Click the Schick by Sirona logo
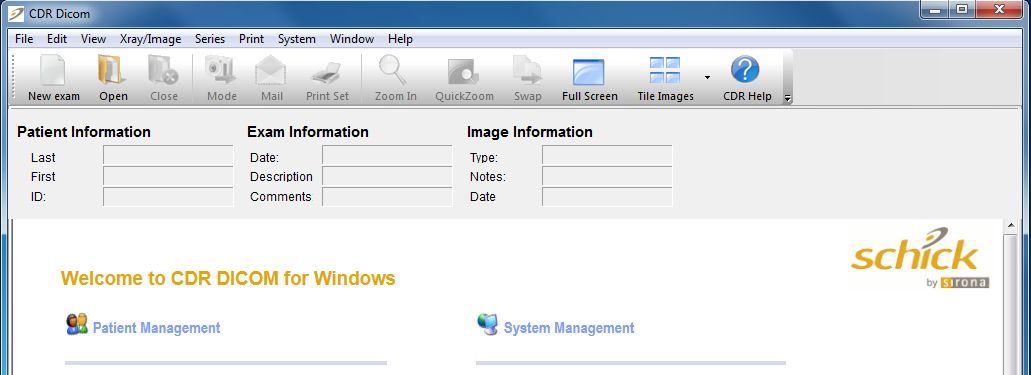 point(920,257)
